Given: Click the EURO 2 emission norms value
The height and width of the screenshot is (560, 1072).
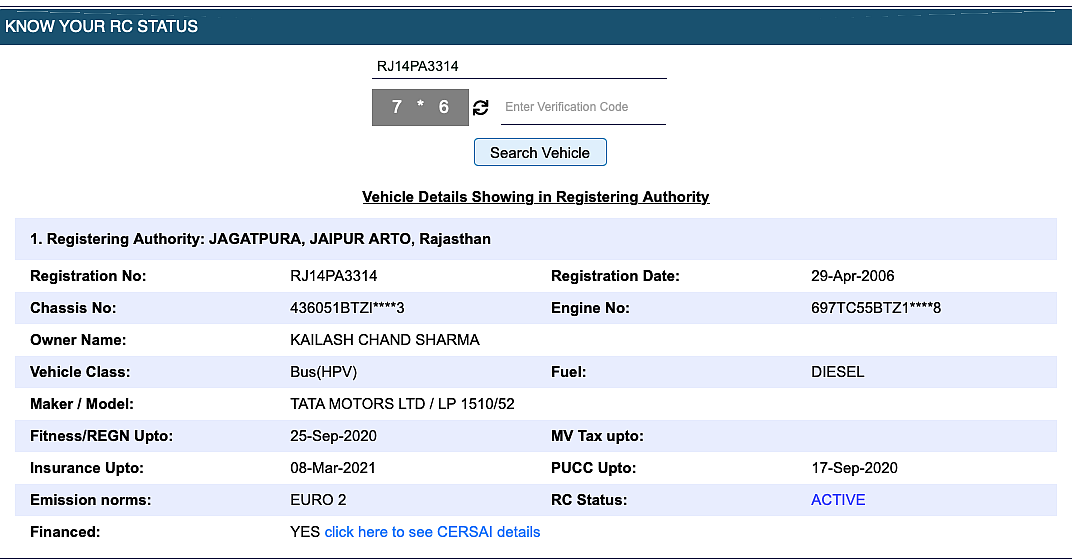Looking at the screenshot, I should (x=318, y=500).
